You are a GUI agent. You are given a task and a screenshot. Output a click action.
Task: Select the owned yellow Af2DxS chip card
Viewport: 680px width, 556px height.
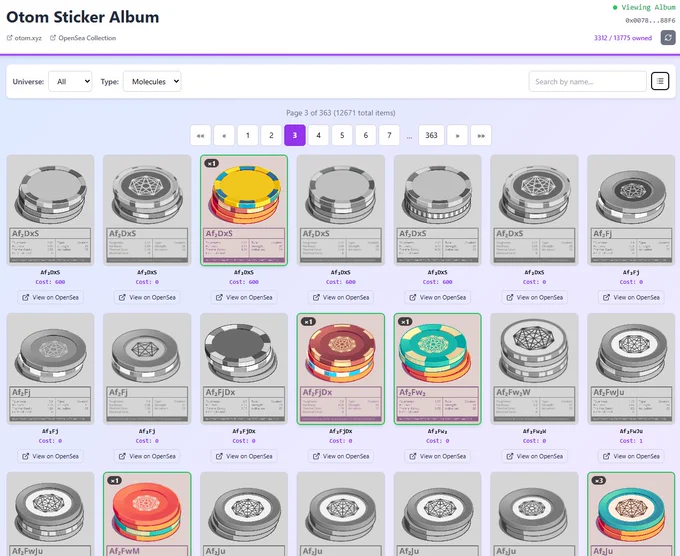[244, 210]
